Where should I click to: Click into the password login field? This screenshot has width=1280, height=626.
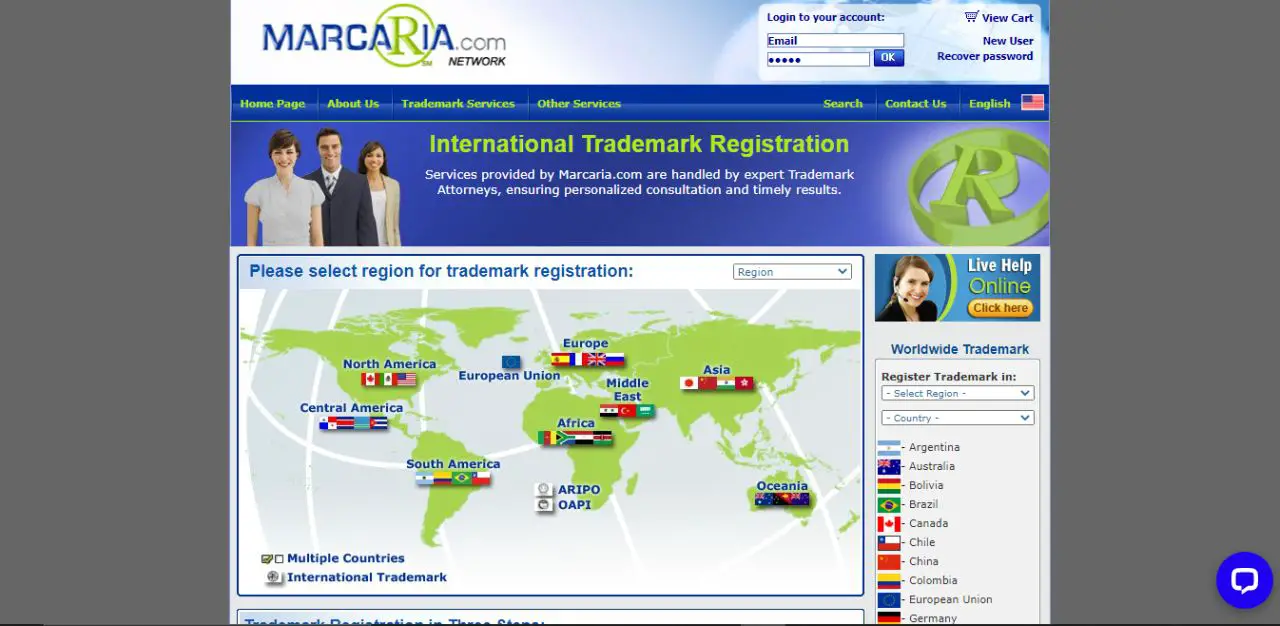point(818,59)
